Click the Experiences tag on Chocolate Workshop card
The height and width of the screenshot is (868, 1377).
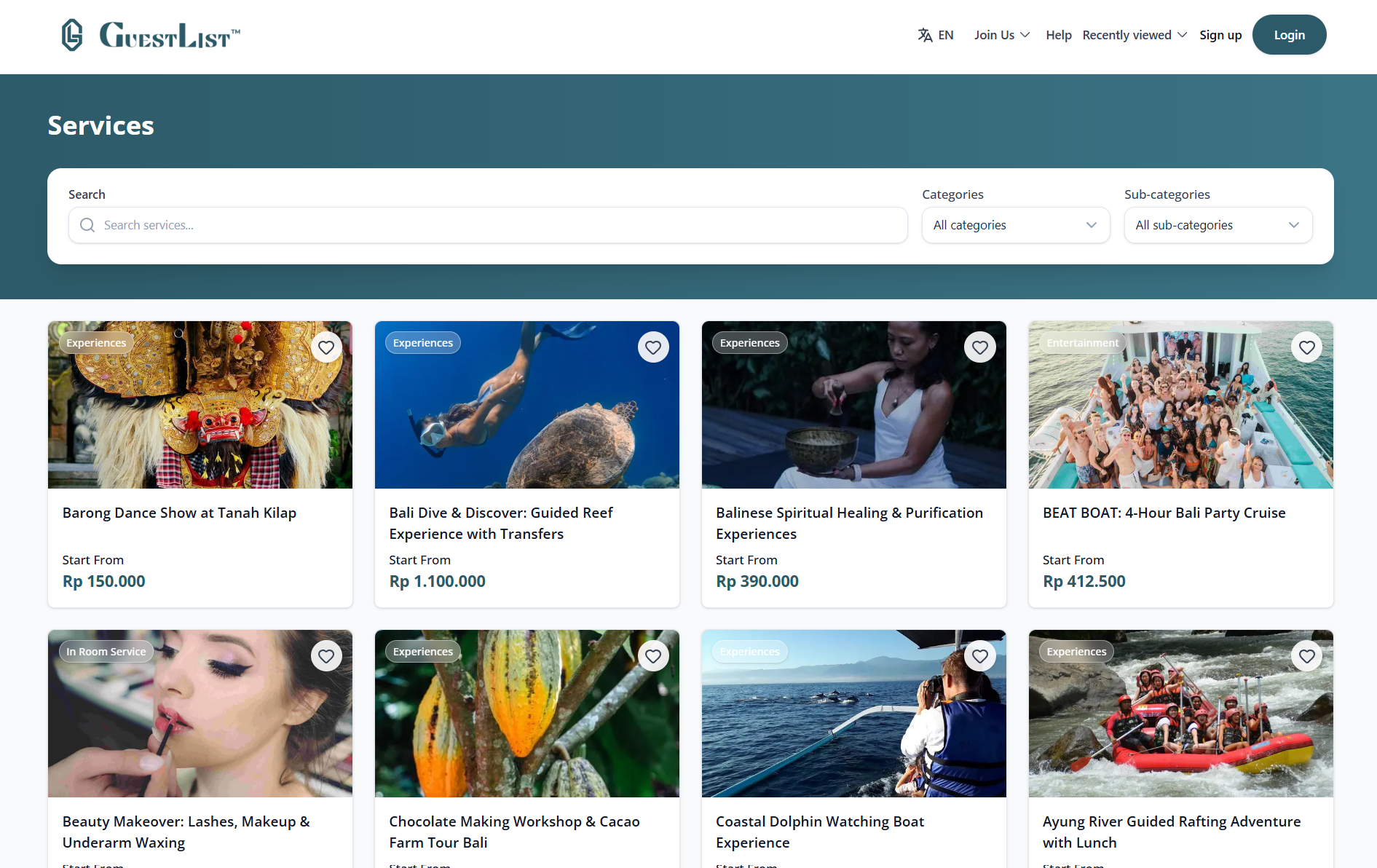point(423,652)
